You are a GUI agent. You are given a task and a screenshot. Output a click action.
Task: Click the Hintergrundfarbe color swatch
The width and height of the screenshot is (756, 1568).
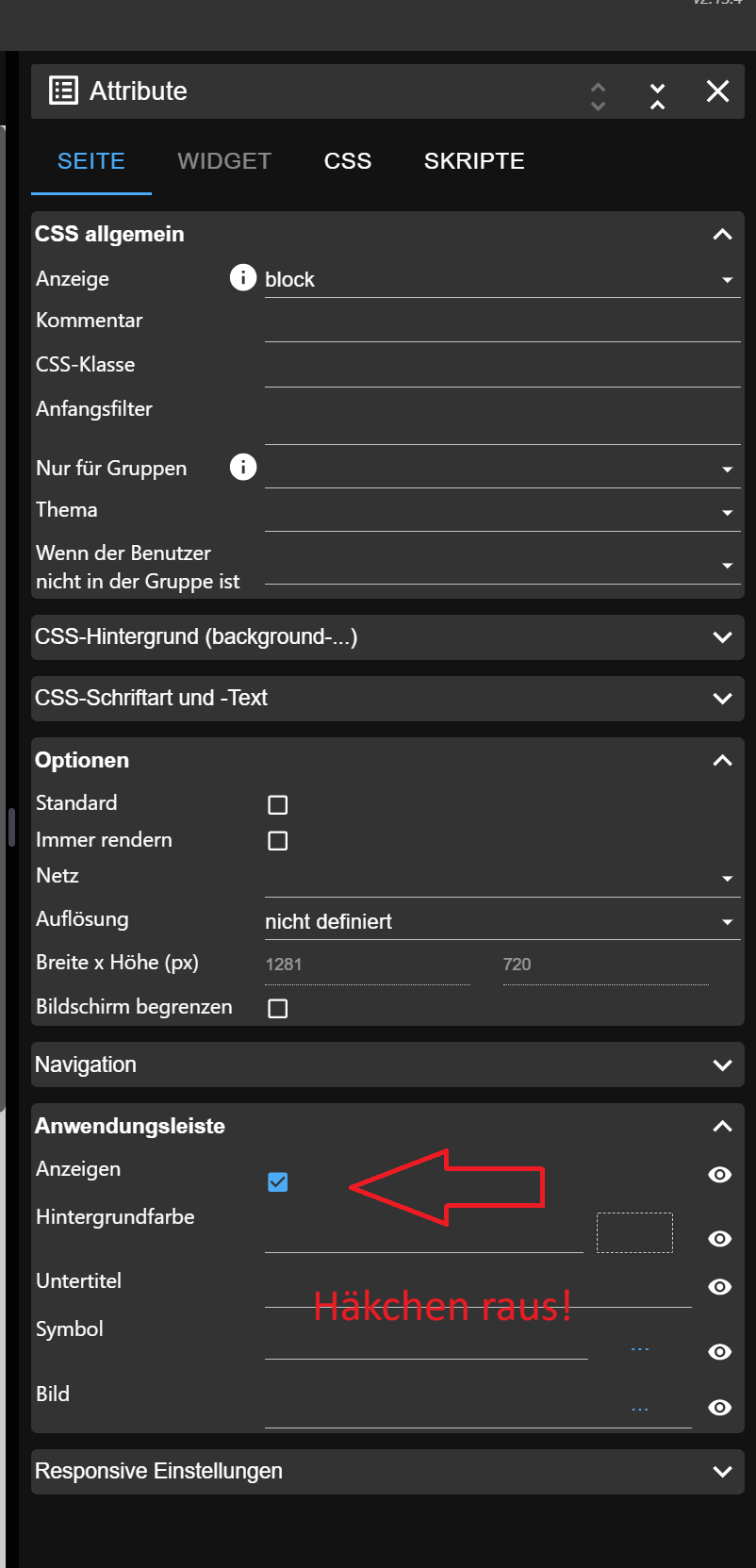click(x=634, y=1232)
